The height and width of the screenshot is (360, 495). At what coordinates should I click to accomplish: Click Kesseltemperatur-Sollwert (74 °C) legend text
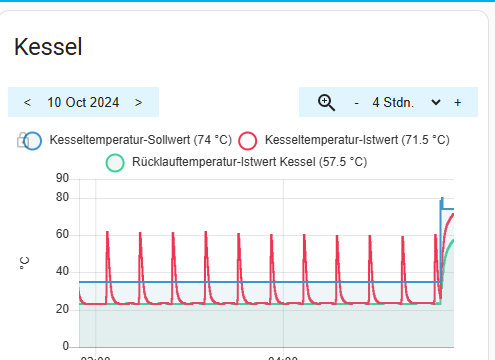(x=141, y=140)
